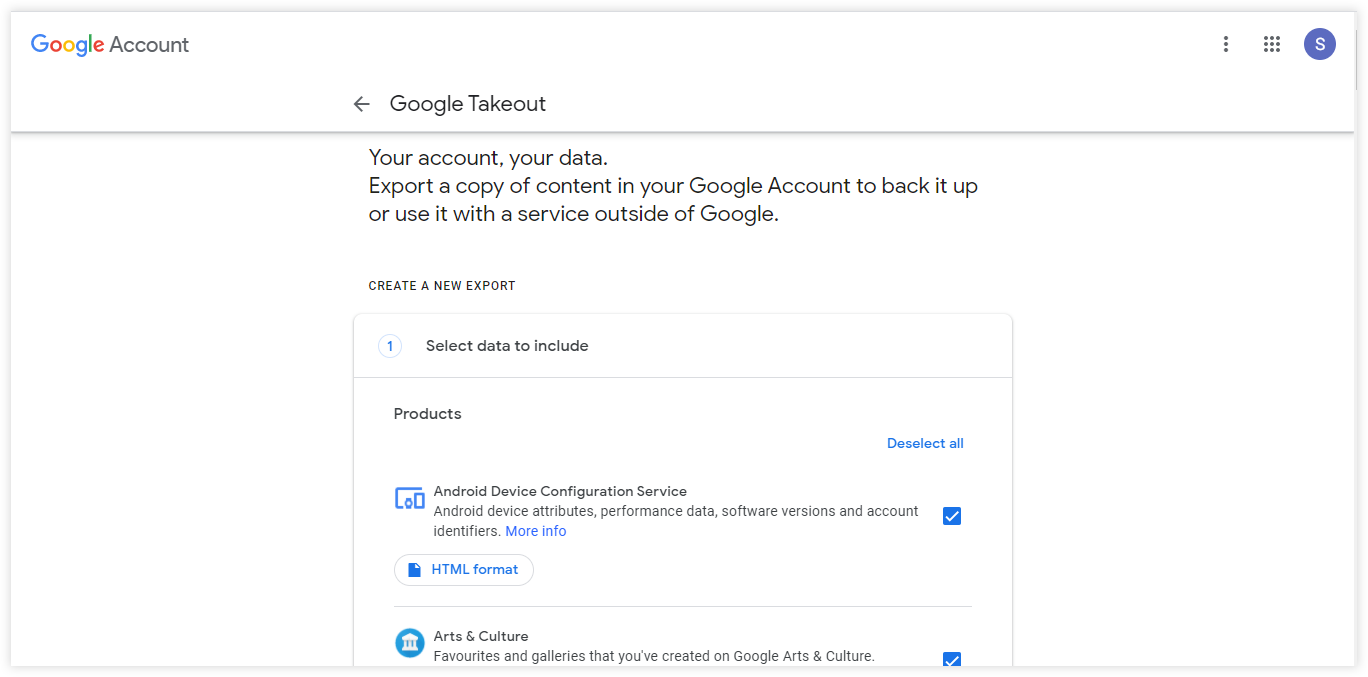Click Deselect all link

925,443
